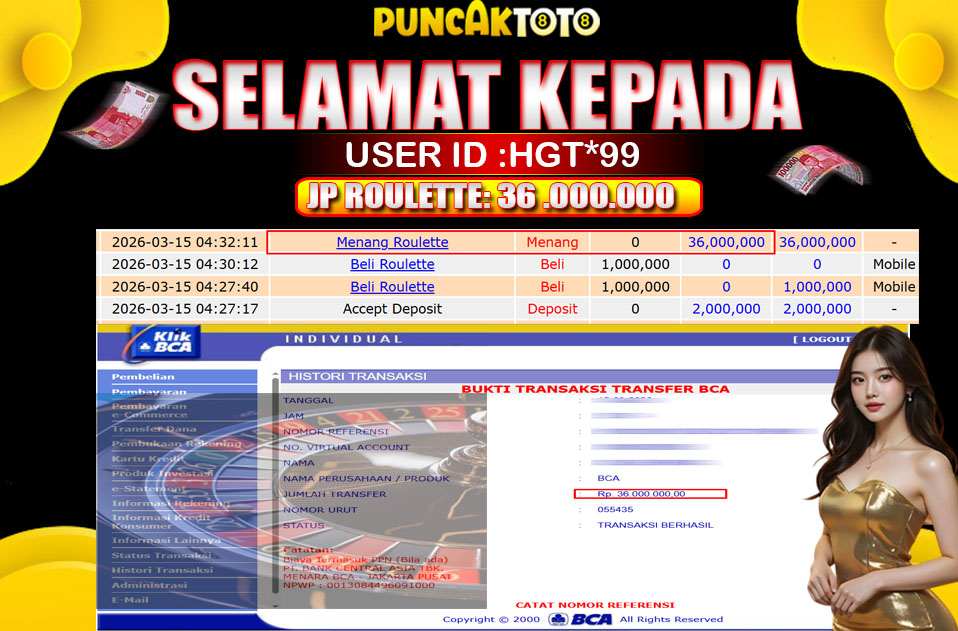Open Informasi Lainnya sidebar item
Viewport: 958px width, 631px height.
tap(166, 540)
